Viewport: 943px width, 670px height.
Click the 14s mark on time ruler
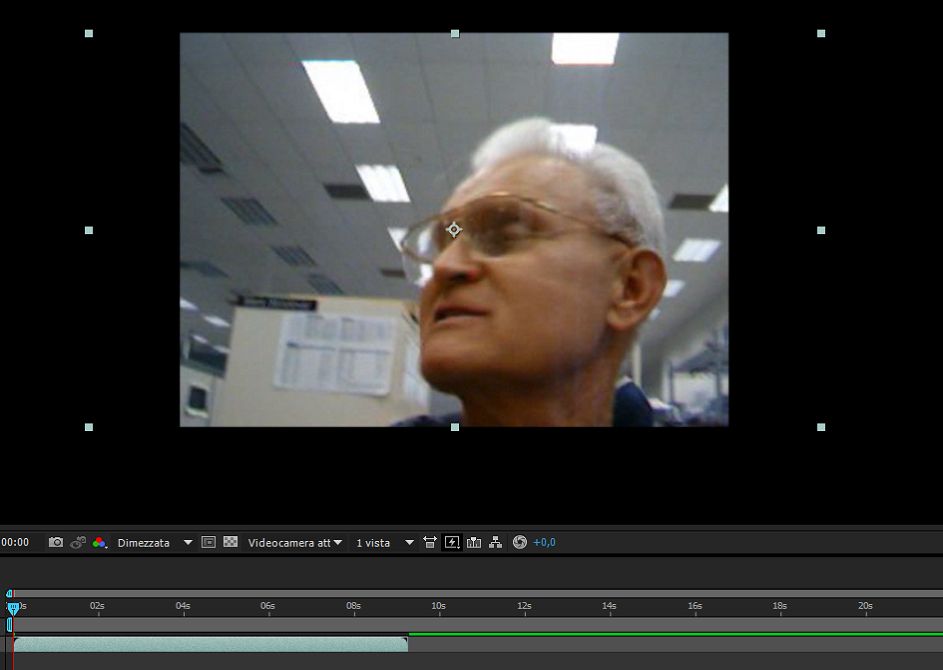pyautogui.click(x=609, y=606)
